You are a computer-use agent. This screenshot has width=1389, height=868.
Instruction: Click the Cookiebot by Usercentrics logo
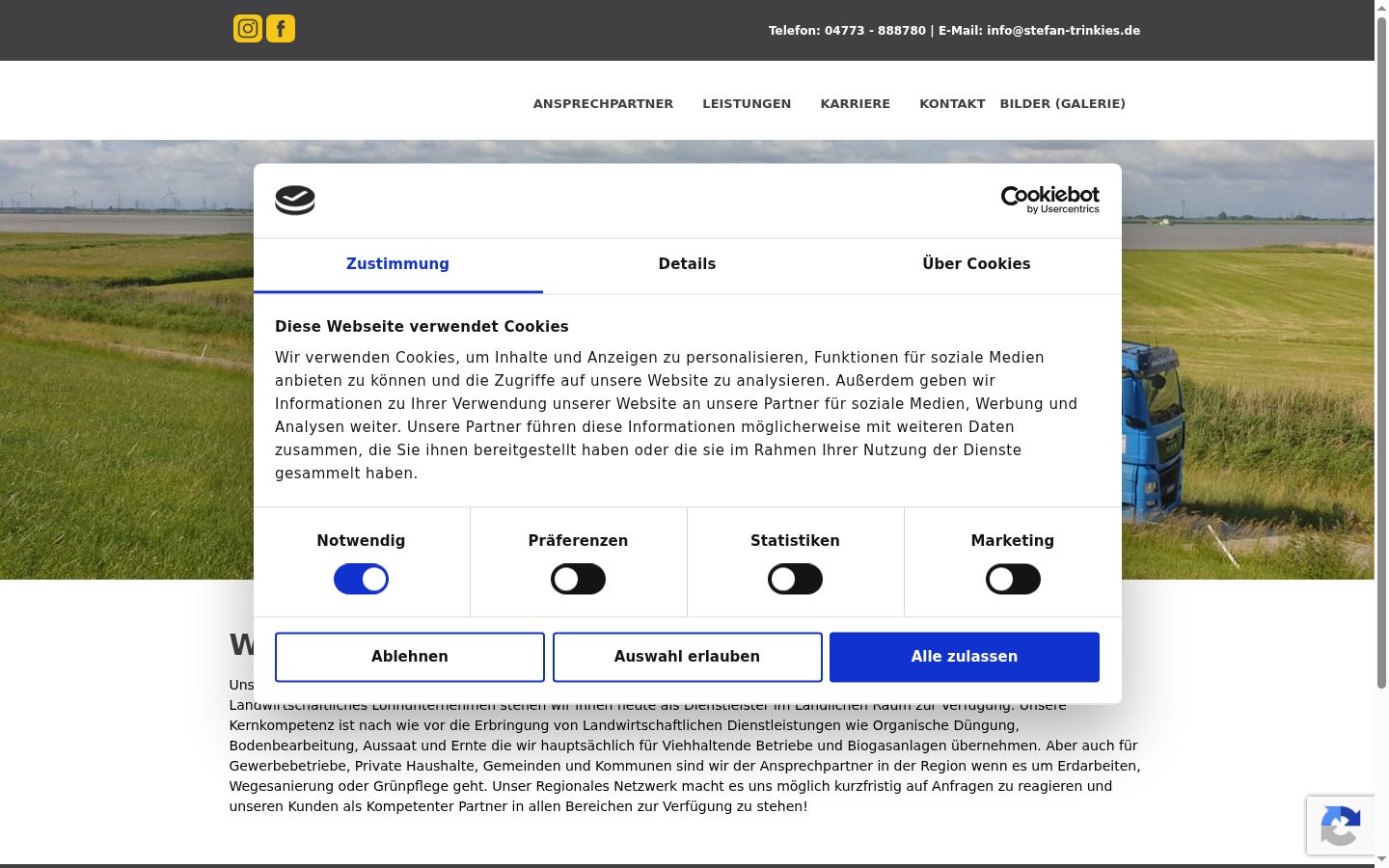pyautogui.click(x=1049, y=200)
